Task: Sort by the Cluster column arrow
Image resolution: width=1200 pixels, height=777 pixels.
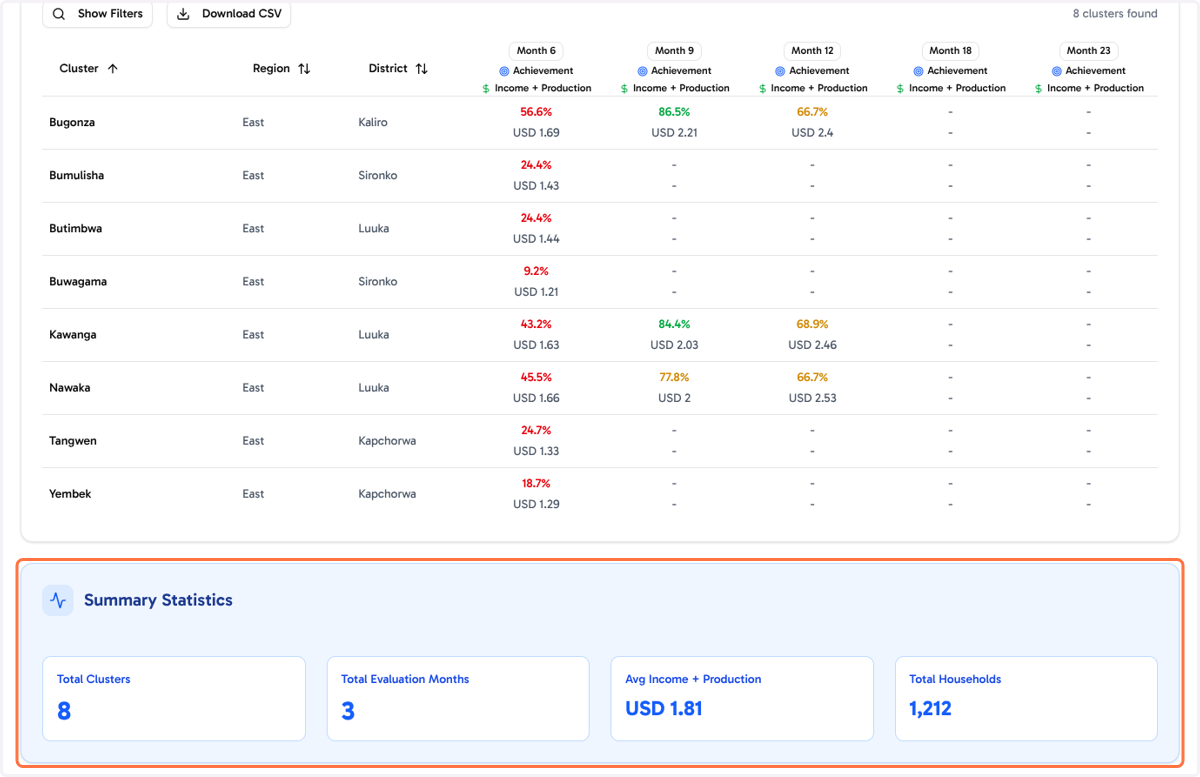Action: click(x=112, y=69)
